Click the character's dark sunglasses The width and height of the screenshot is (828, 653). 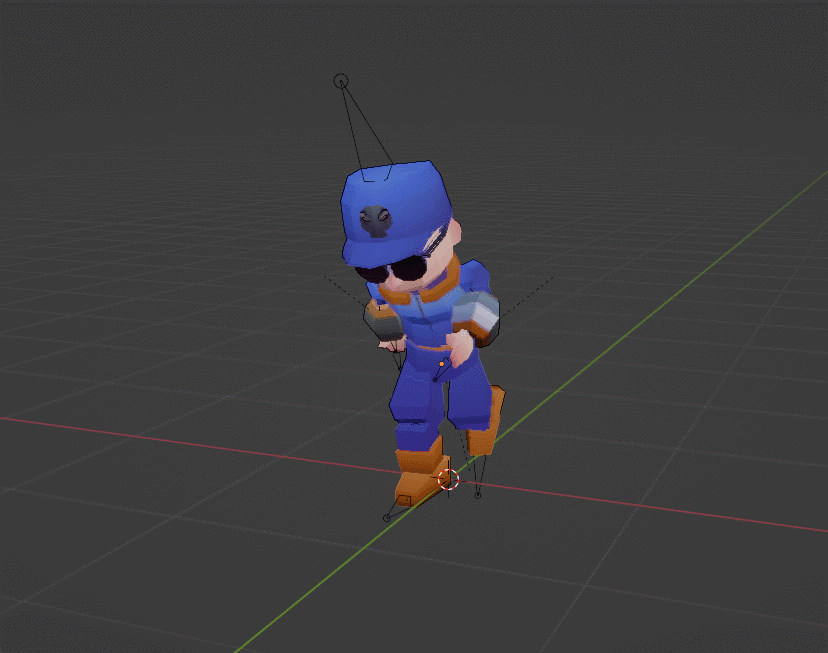tap(393, 269)
